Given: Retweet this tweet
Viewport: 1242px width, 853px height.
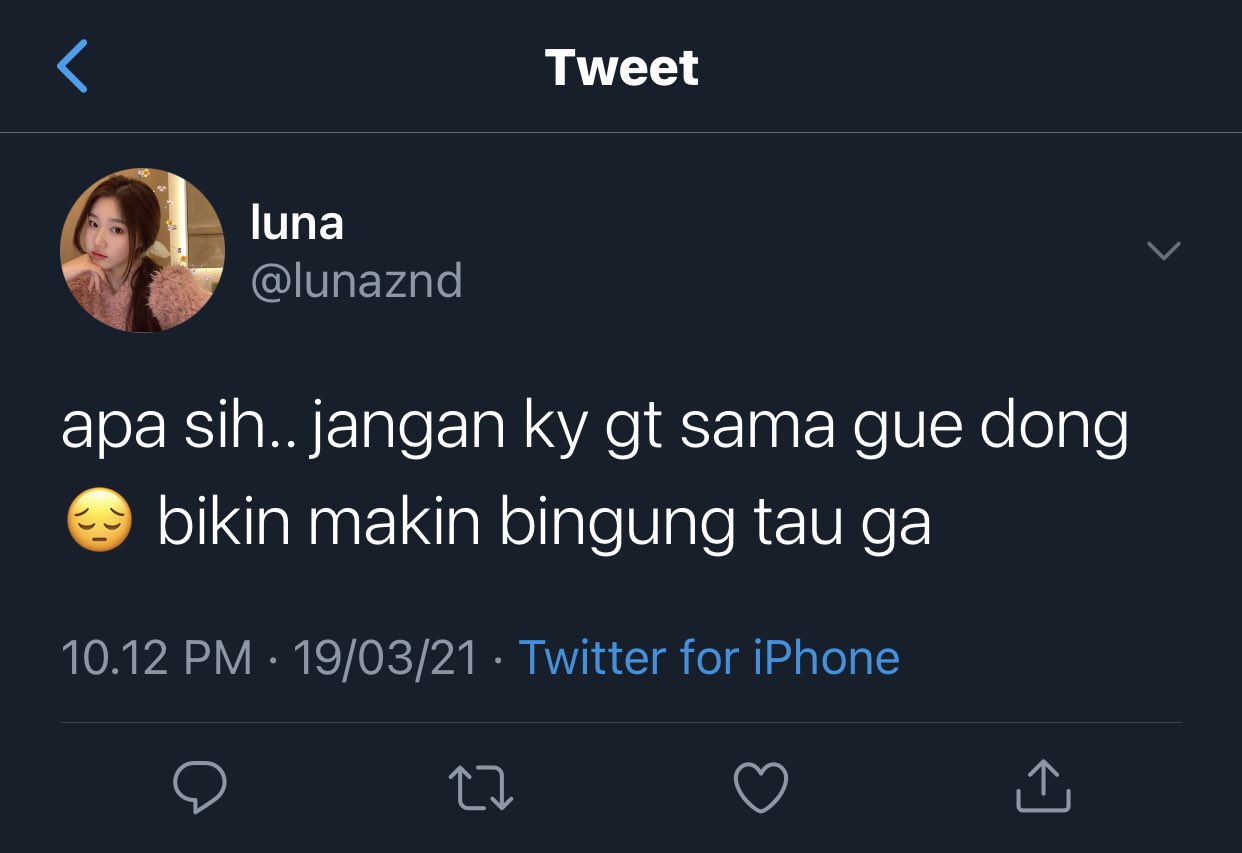Looking at the screenshot, I should point(481,787).
